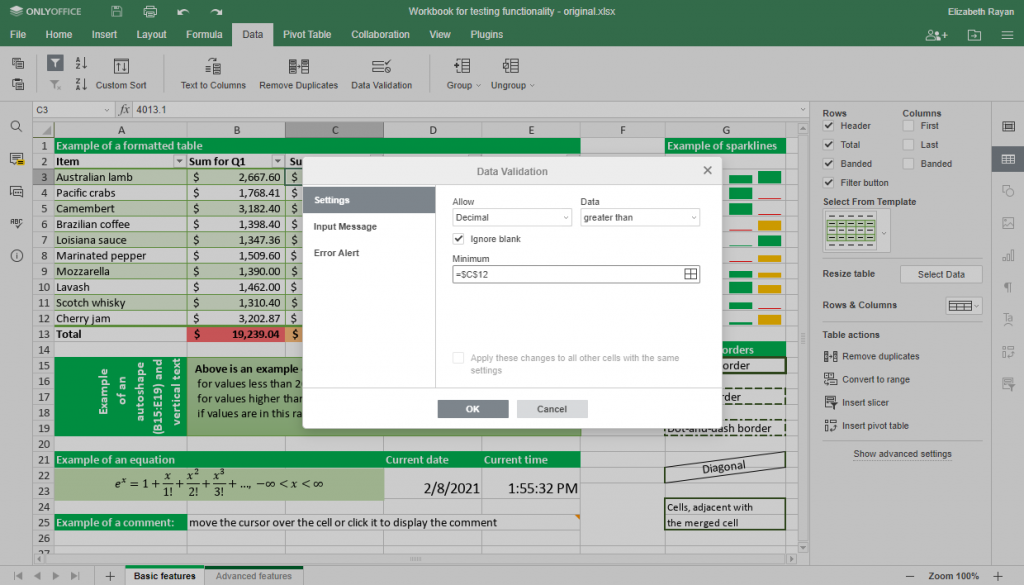
Task: Select the Remove Duplicates tool
Action: 298,72
